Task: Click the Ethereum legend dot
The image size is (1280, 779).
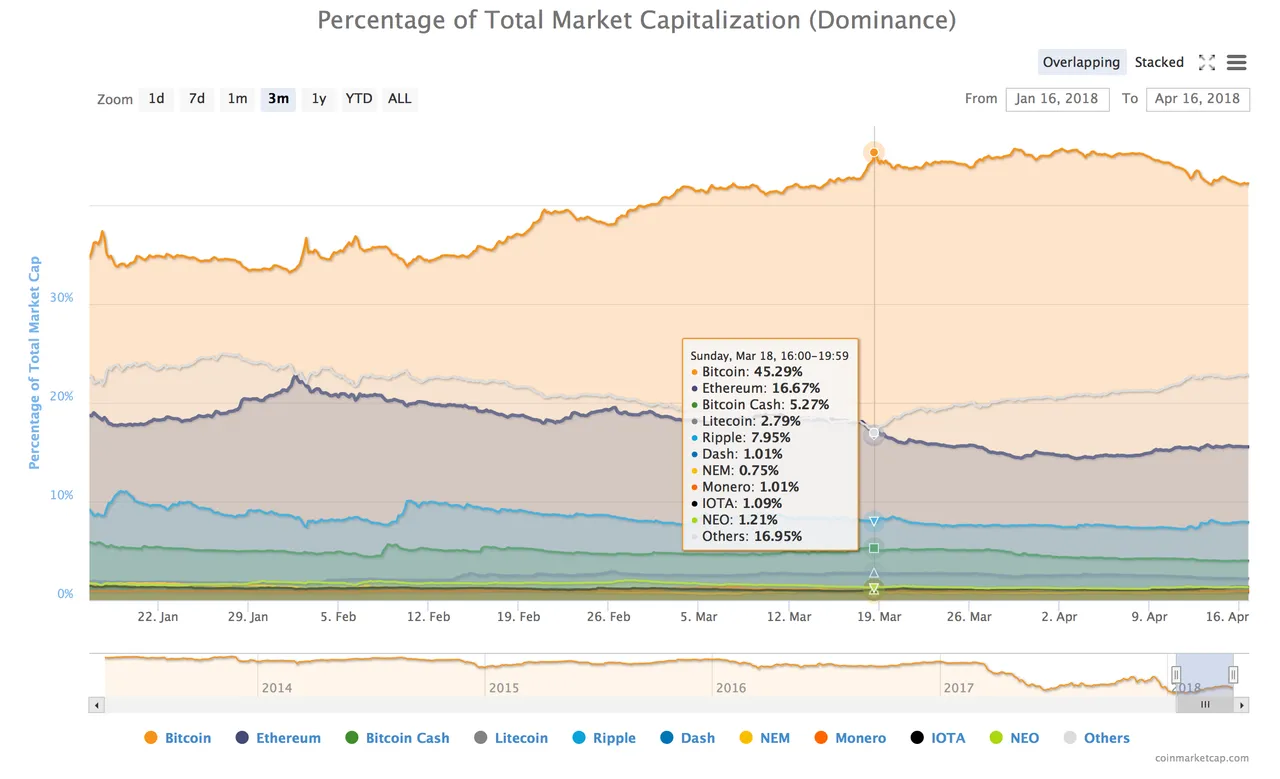Action: tap(242, 738)
